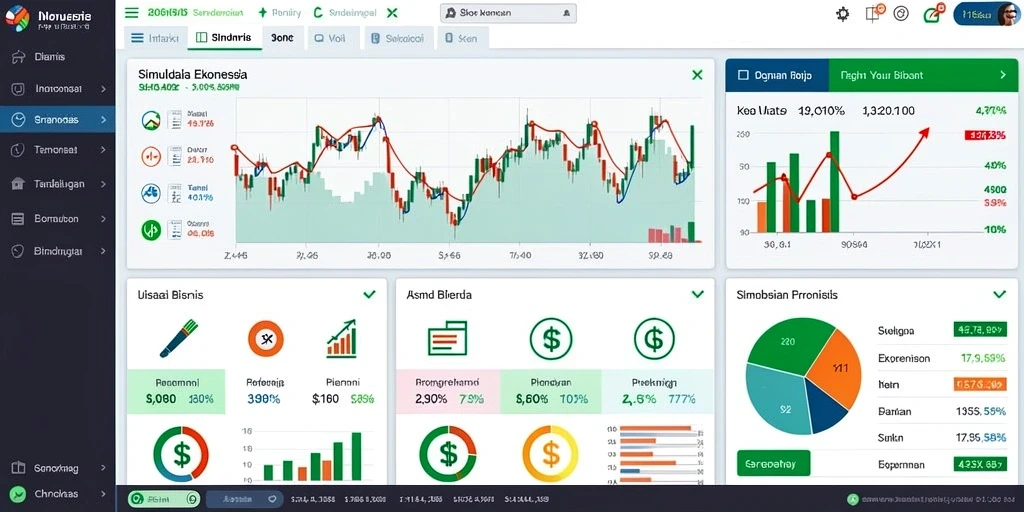Select the growing bar chart arrow icon
The image size is (1024, 512).
click(x=342, y=338)
